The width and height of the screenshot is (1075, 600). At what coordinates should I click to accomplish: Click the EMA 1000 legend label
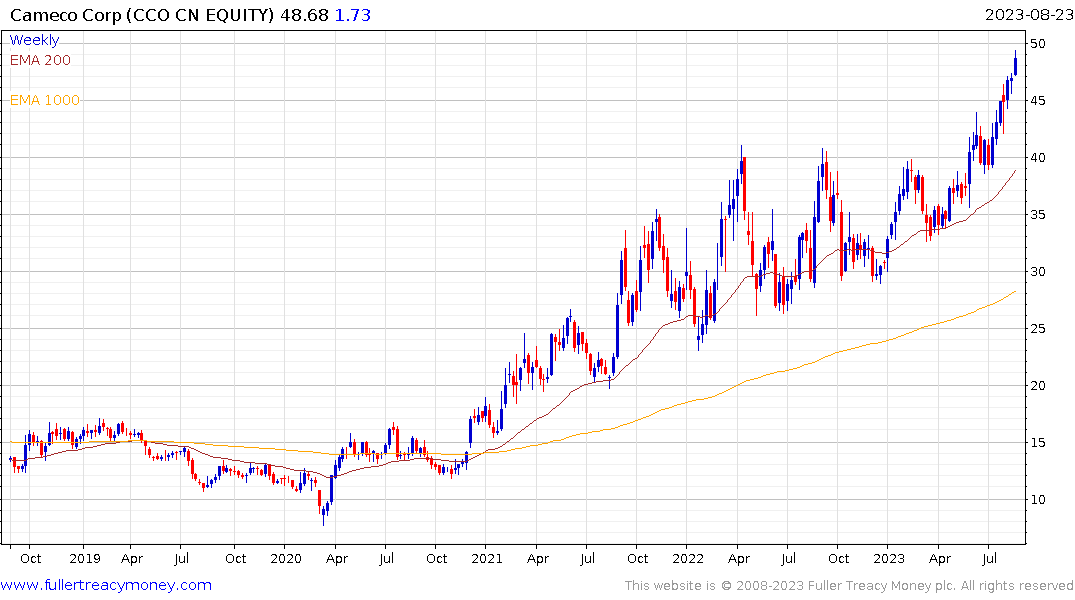(45, 100)
